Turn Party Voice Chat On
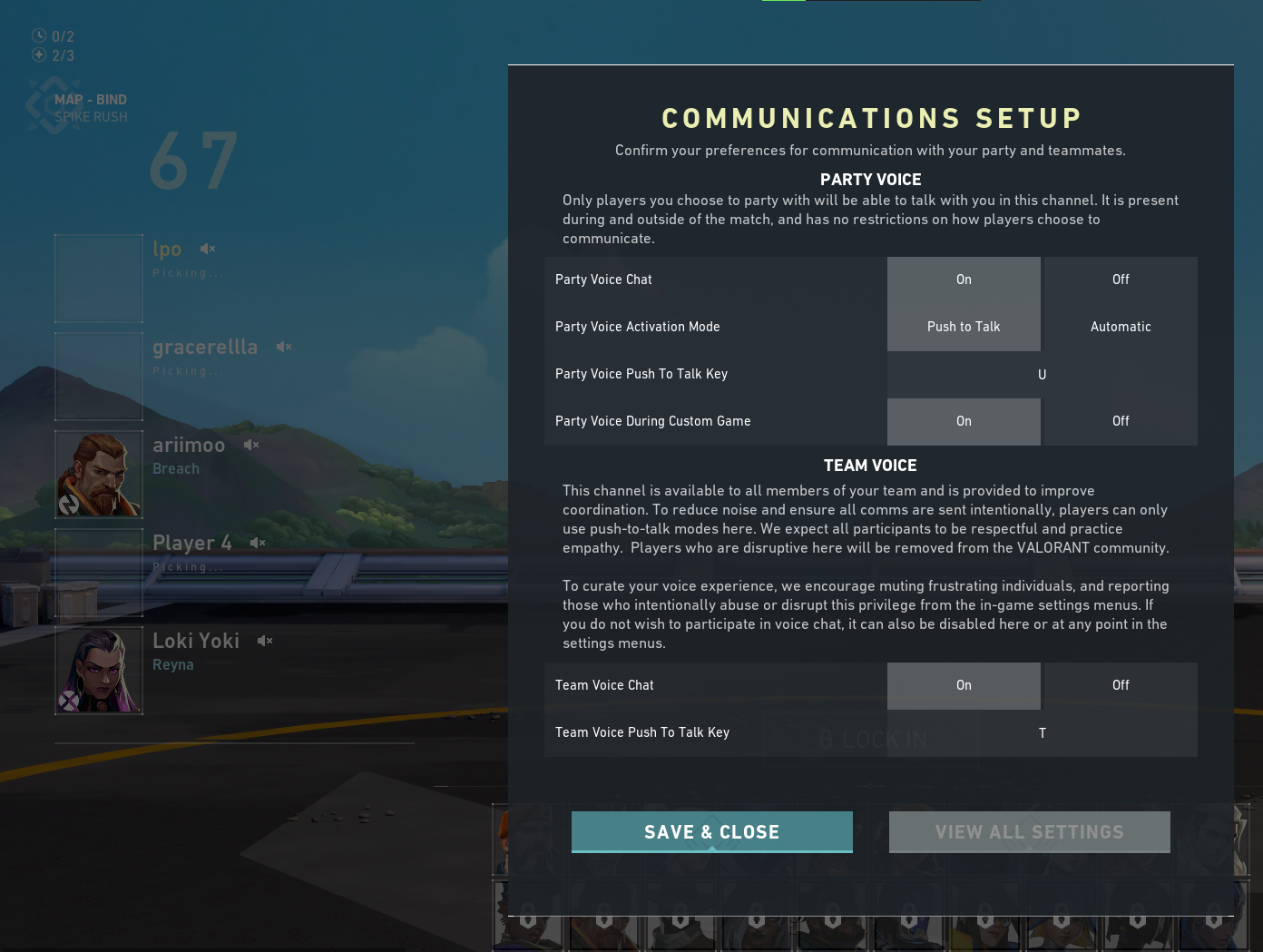Screen dimensions: 1263x952 coord(964,280)
